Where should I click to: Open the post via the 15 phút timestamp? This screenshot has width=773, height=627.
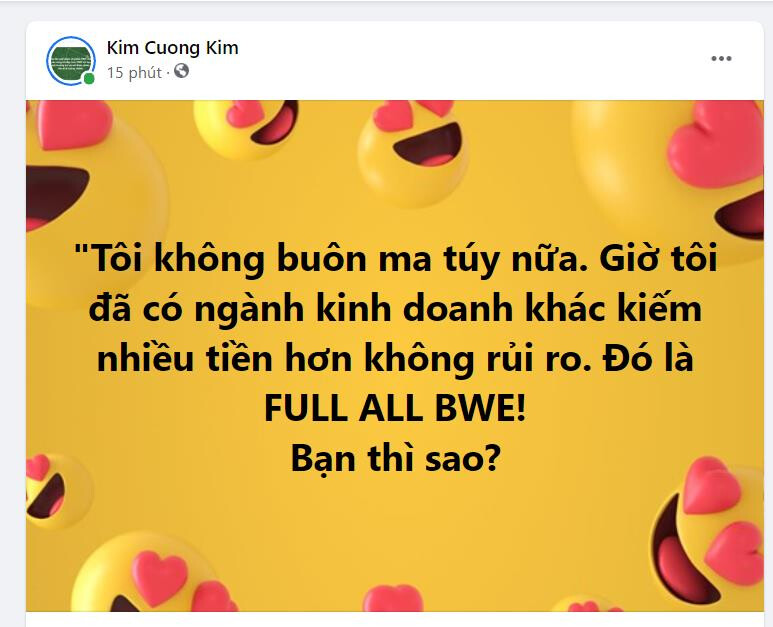pos(134,73)
